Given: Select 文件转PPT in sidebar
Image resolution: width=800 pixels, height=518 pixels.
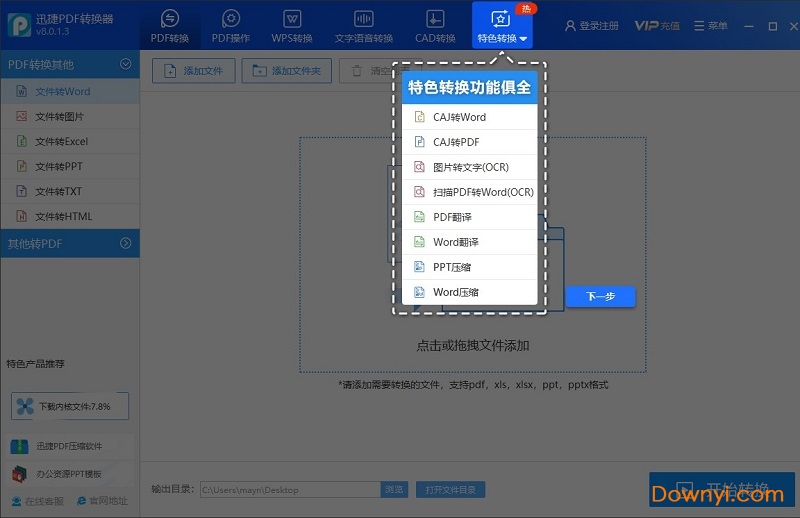Looking at the screenshot, I should [70, 166].
